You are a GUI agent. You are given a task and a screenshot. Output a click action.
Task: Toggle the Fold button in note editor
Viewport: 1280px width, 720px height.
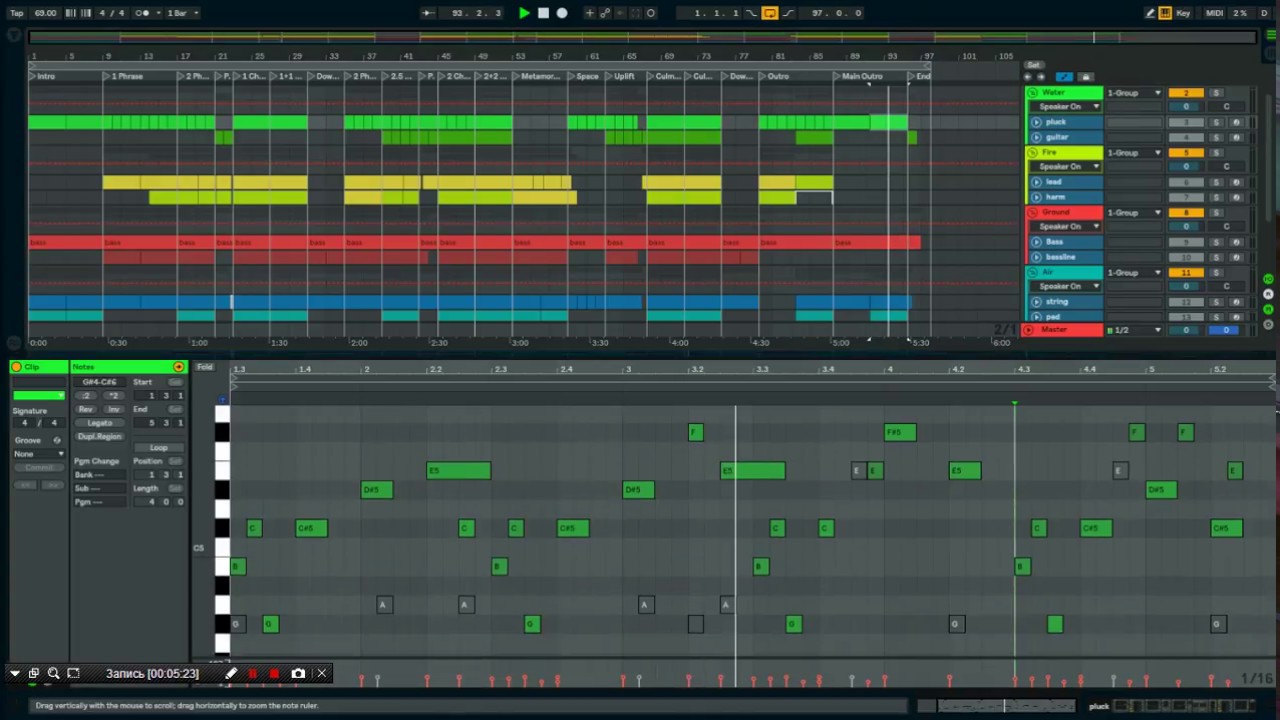[x=205, y=367]
